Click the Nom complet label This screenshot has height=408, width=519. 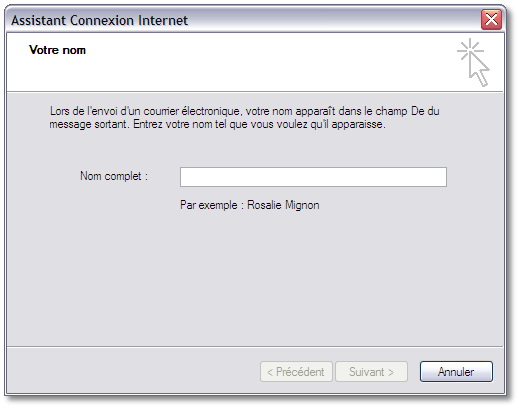pyautogui.click(x=114, y=176)
